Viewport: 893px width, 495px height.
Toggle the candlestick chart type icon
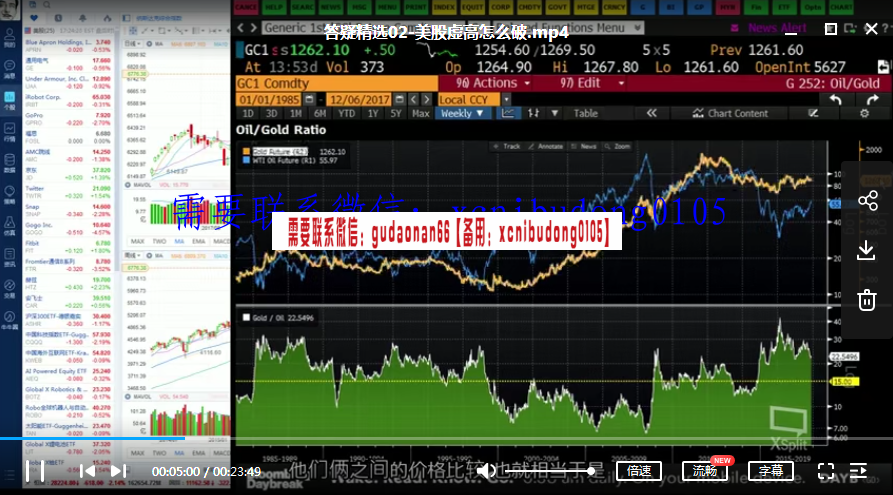(534, 113)
